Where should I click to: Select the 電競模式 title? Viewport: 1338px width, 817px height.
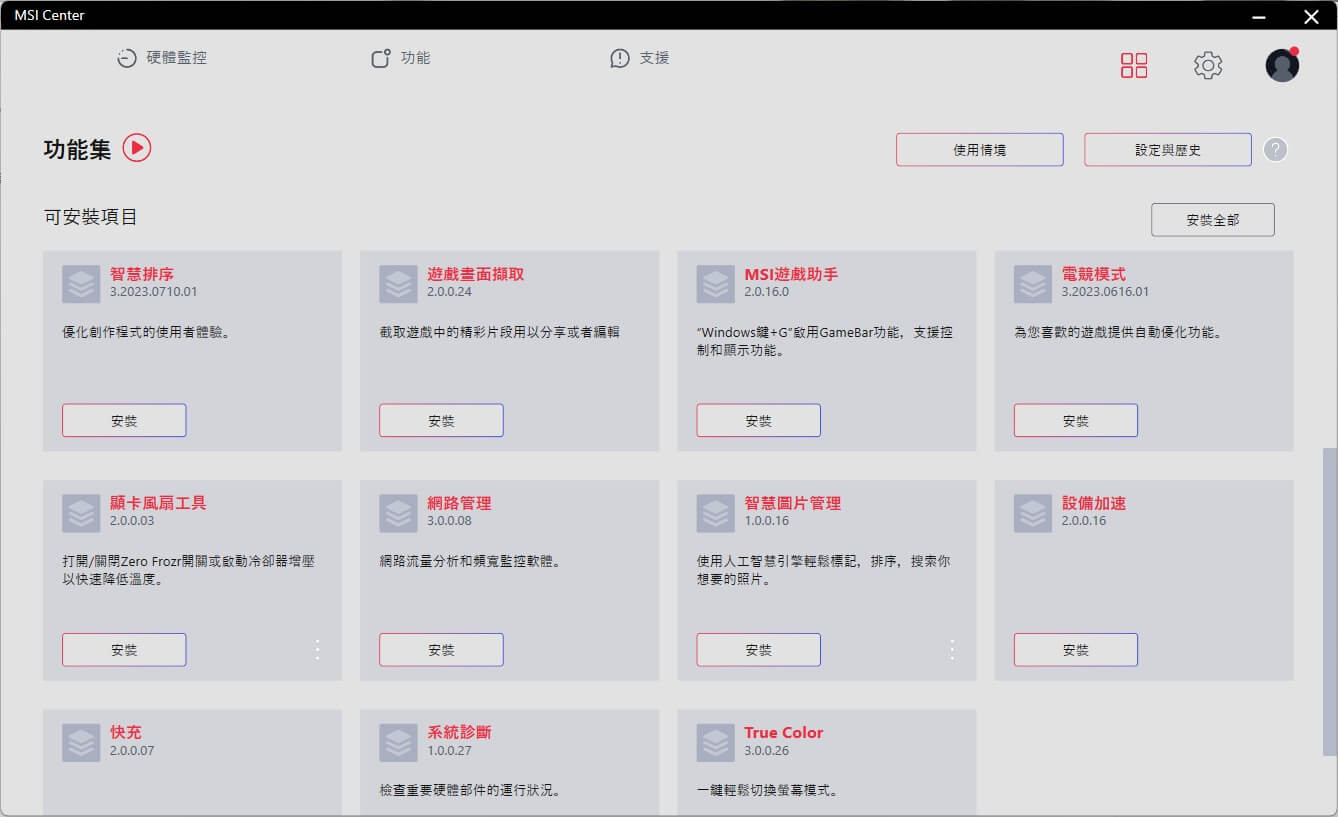1094,274
